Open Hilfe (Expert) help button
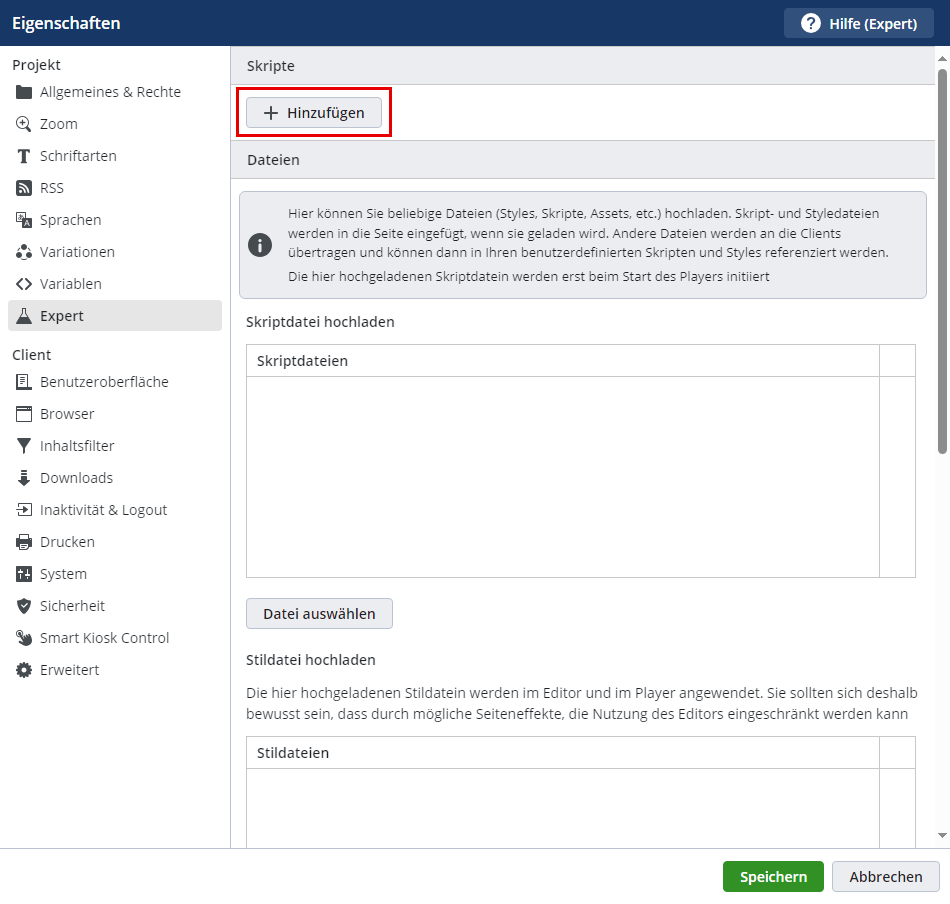This screenshot has height=904, width=950. point(860,23)
